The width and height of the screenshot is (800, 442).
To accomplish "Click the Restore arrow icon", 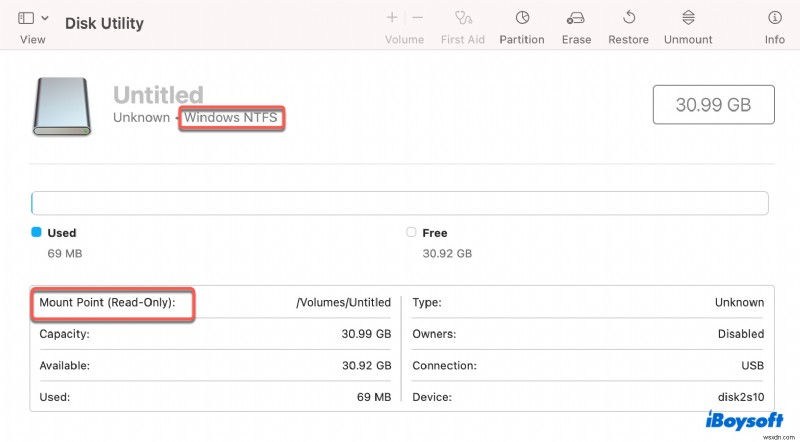I will [629, 18].
